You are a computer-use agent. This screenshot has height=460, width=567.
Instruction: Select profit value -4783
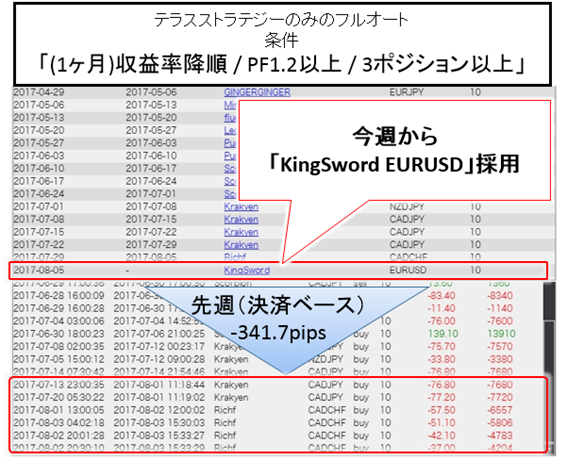[x=499, y=435]
